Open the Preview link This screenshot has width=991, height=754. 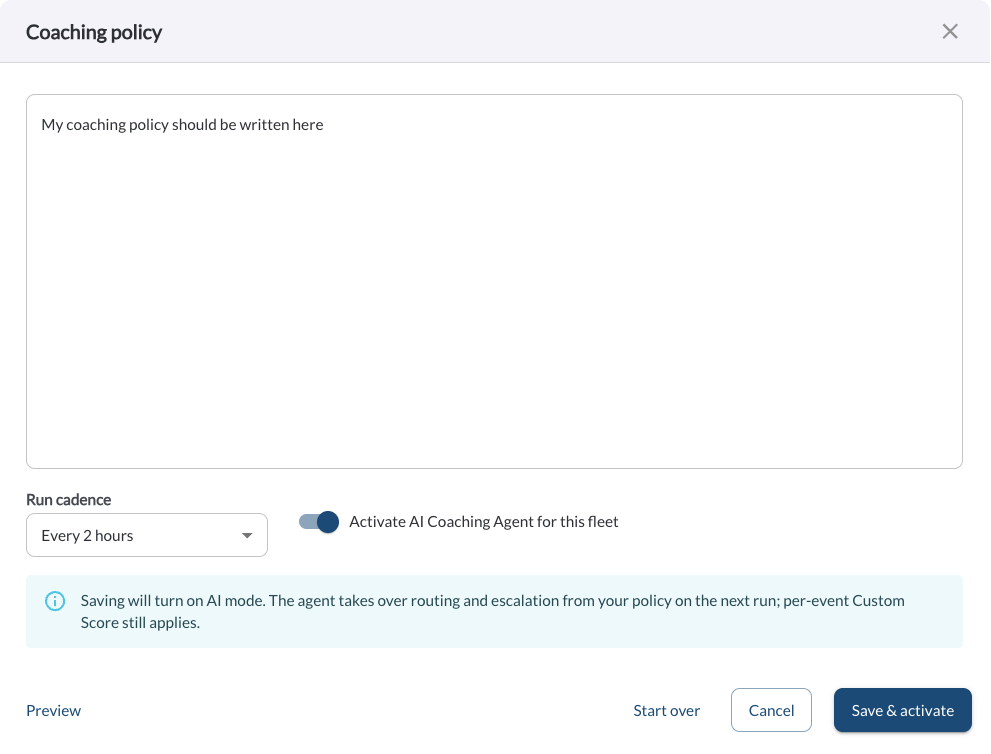coord(54,710)
